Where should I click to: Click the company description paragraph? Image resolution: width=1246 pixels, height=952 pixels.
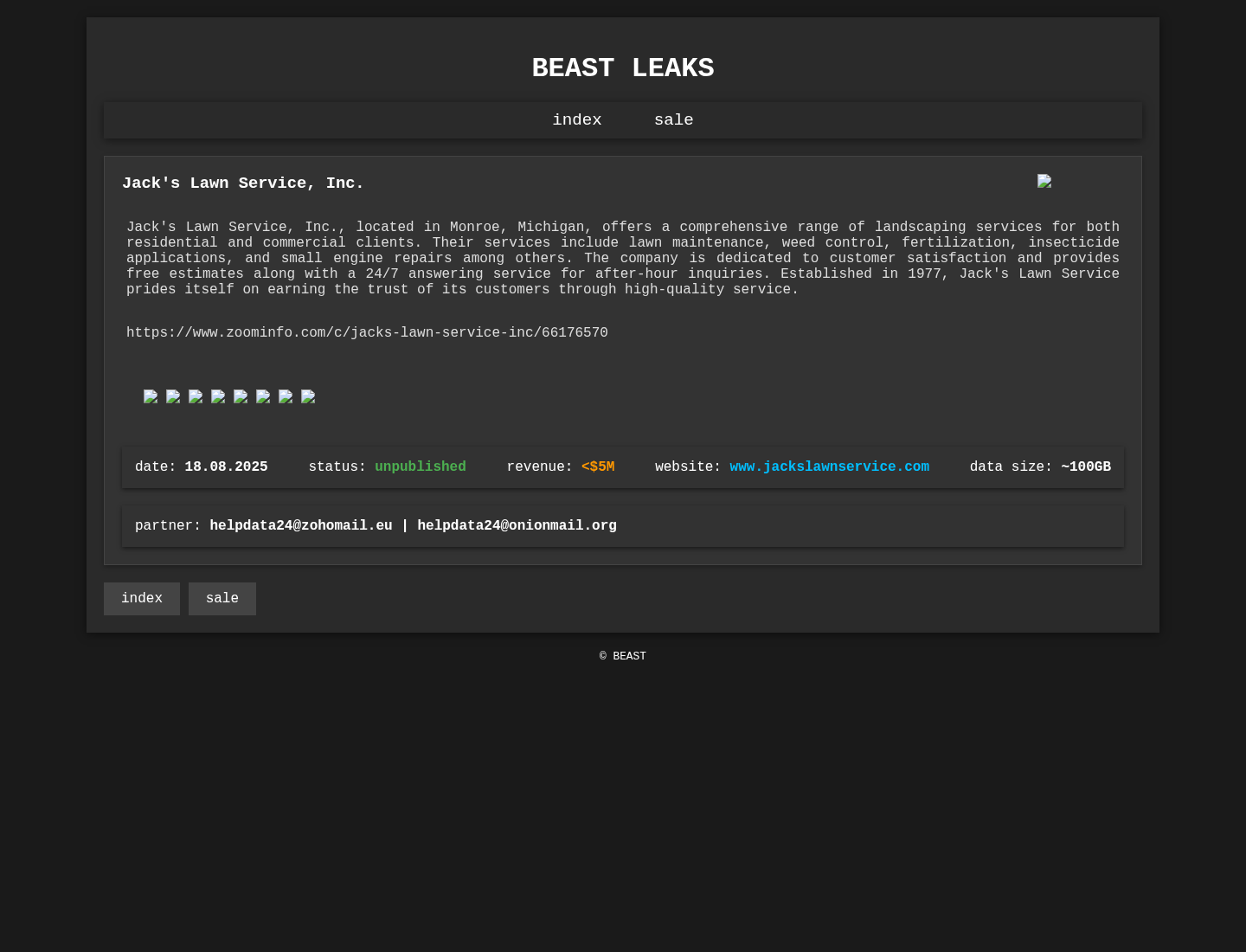[623, 259]
